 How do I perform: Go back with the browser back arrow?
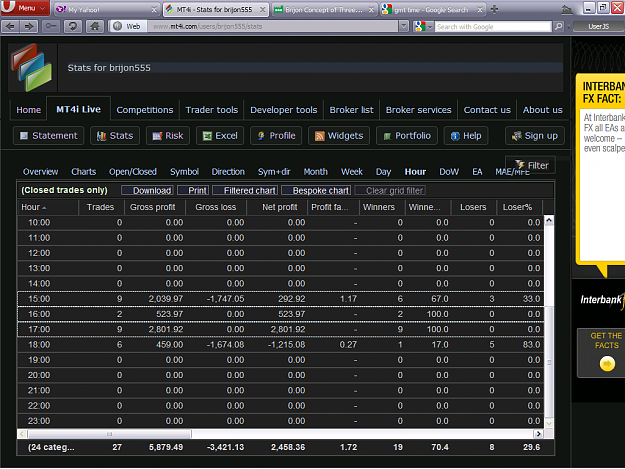[11, 26]
